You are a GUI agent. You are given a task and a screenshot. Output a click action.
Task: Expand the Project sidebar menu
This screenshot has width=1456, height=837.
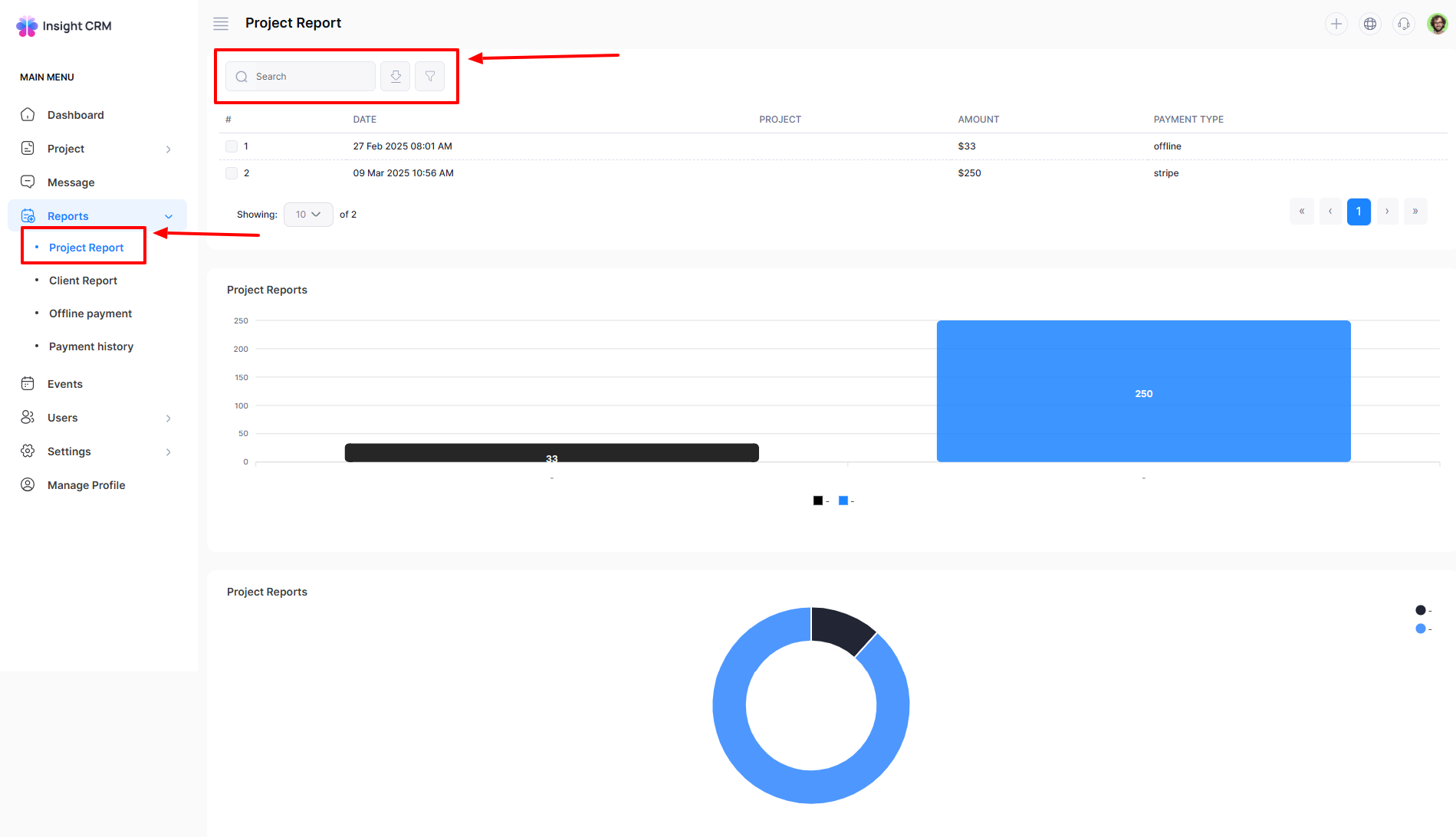(96, 149)
